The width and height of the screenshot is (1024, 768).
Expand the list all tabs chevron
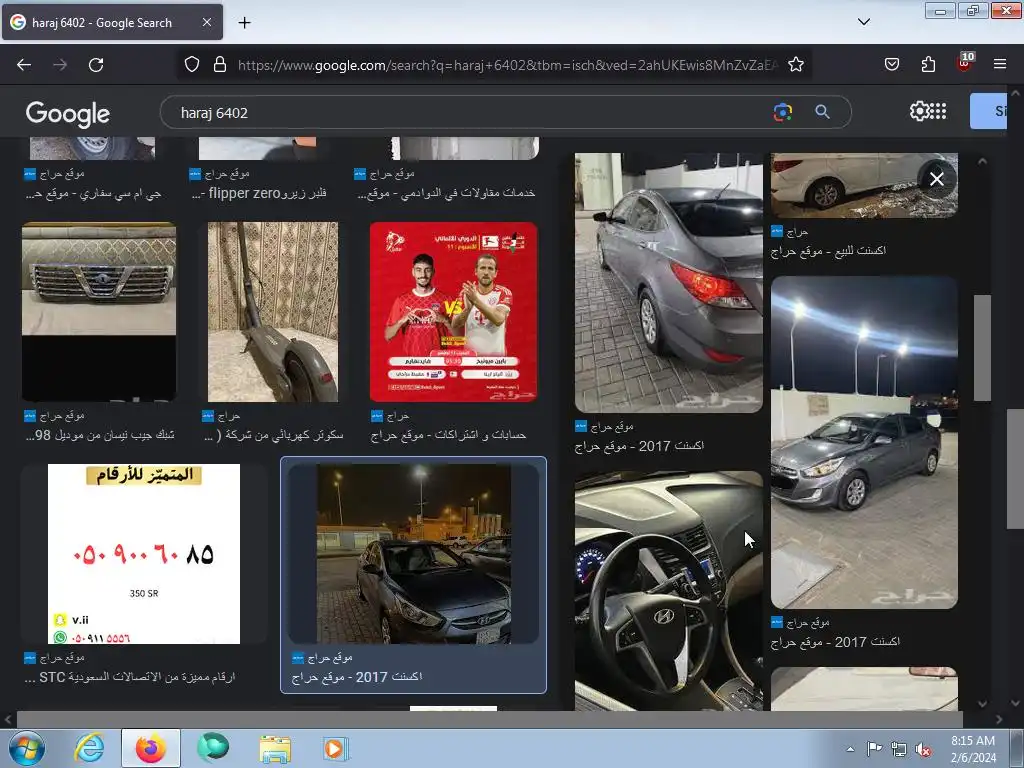[863, 22]
